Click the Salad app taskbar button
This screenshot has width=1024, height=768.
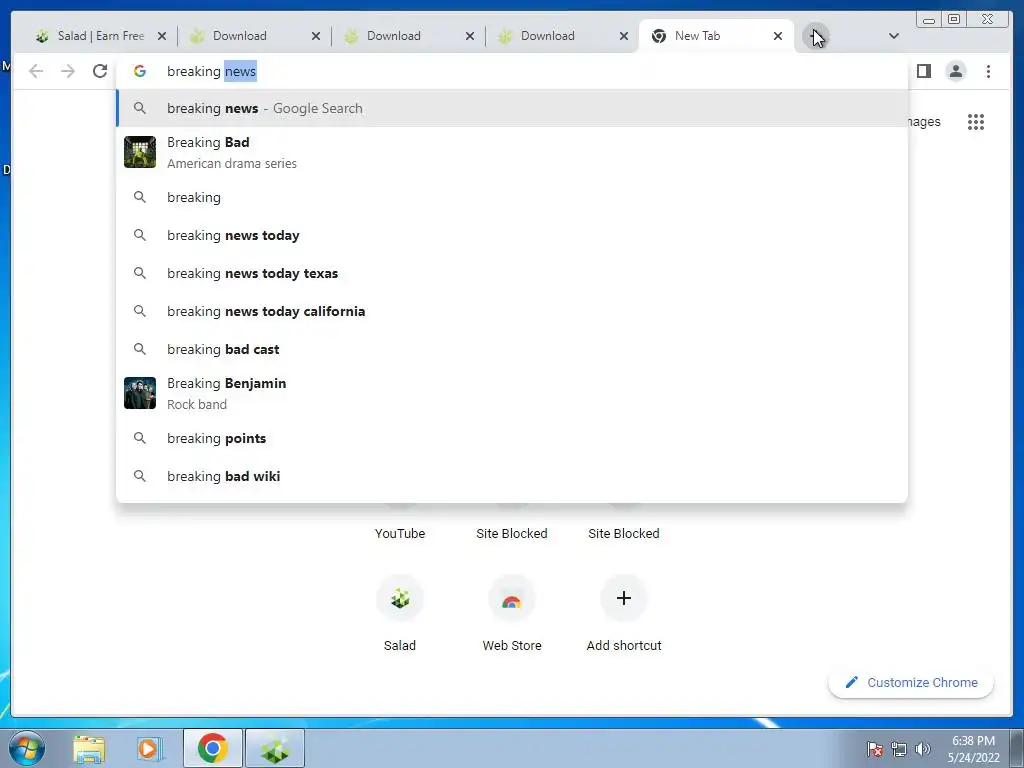pyautogui.click(x=275, y=748)
